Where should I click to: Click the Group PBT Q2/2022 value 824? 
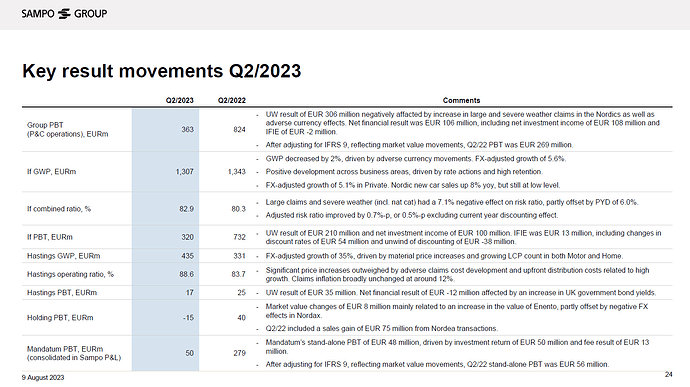pyautogui.click(x=239, y=129)
